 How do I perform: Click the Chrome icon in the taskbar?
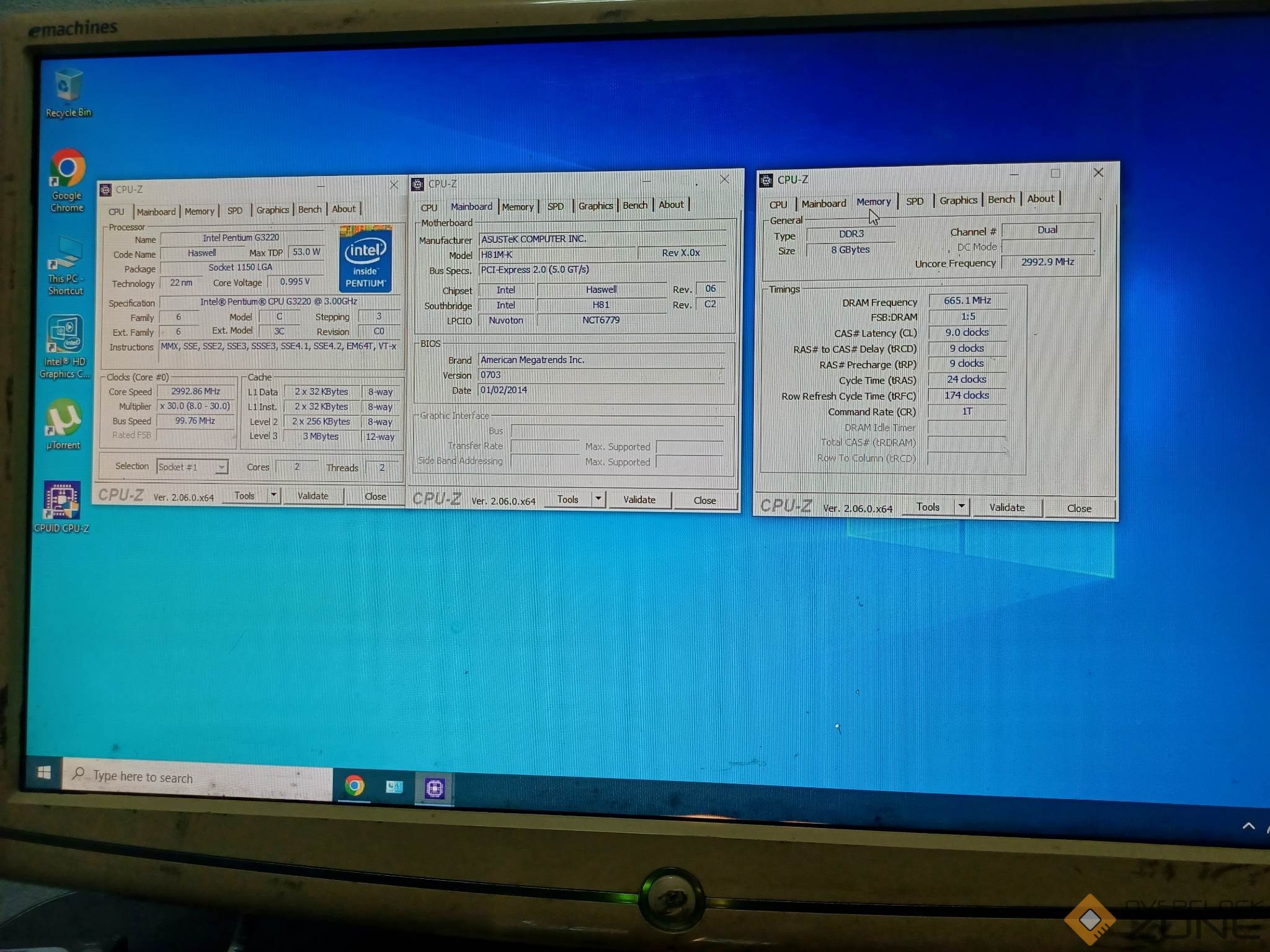click(x=354, y=786)
